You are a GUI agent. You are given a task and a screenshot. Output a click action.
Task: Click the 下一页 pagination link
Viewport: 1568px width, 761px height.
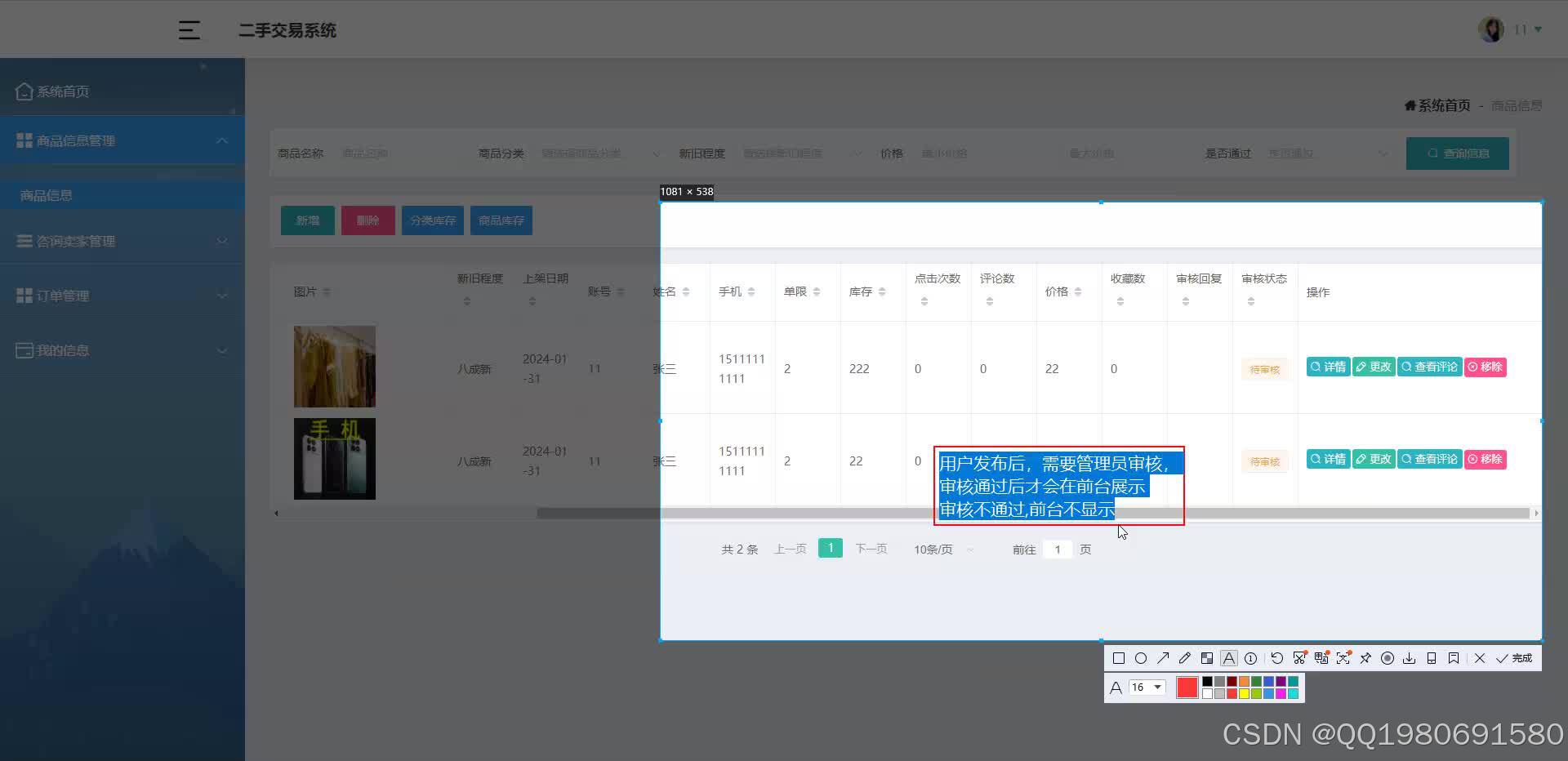coord(871,549)
